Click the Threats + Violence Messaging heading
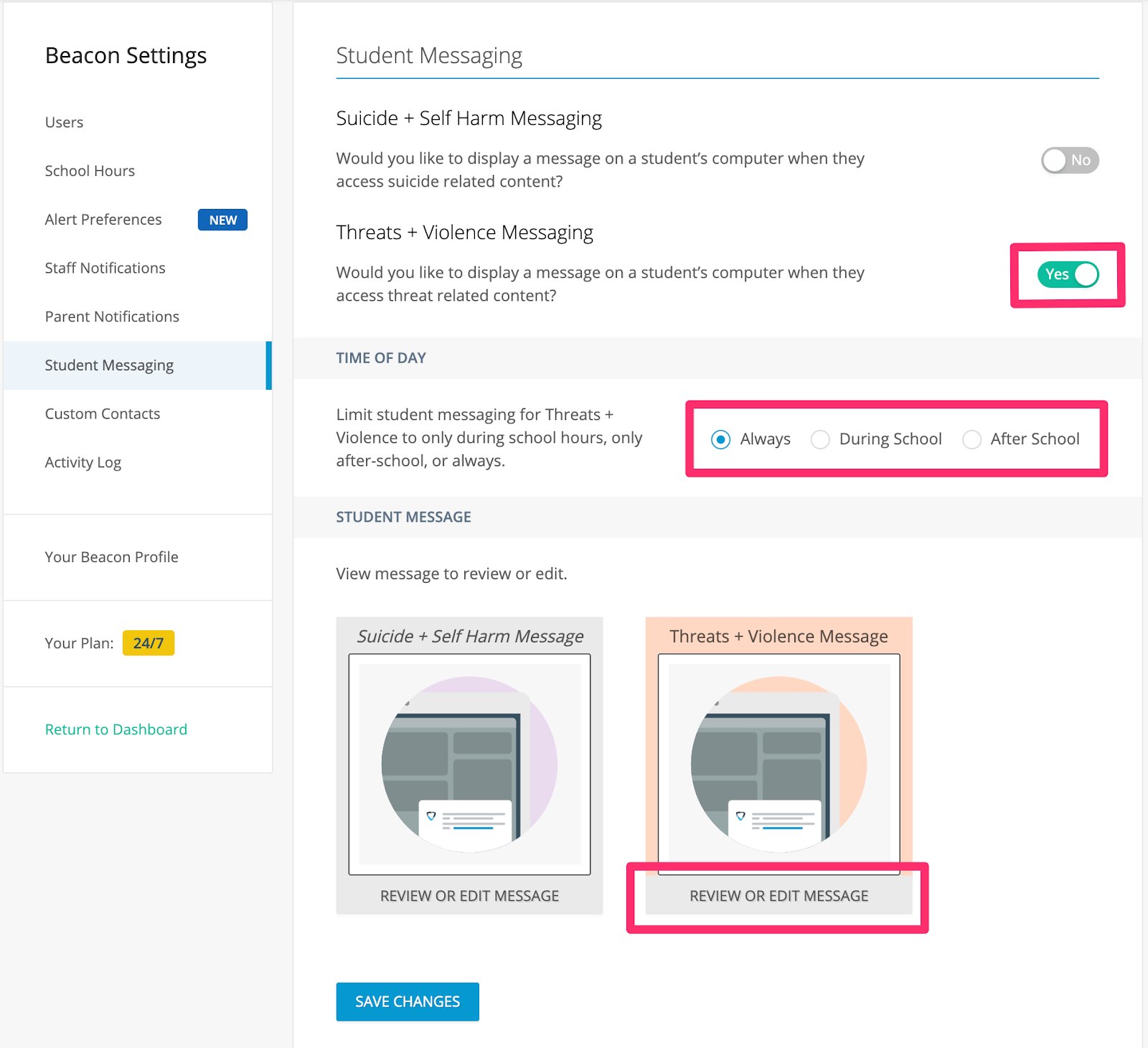Image resolution: width=1148 pixels, height=1048 pixels. coord(464,233)
